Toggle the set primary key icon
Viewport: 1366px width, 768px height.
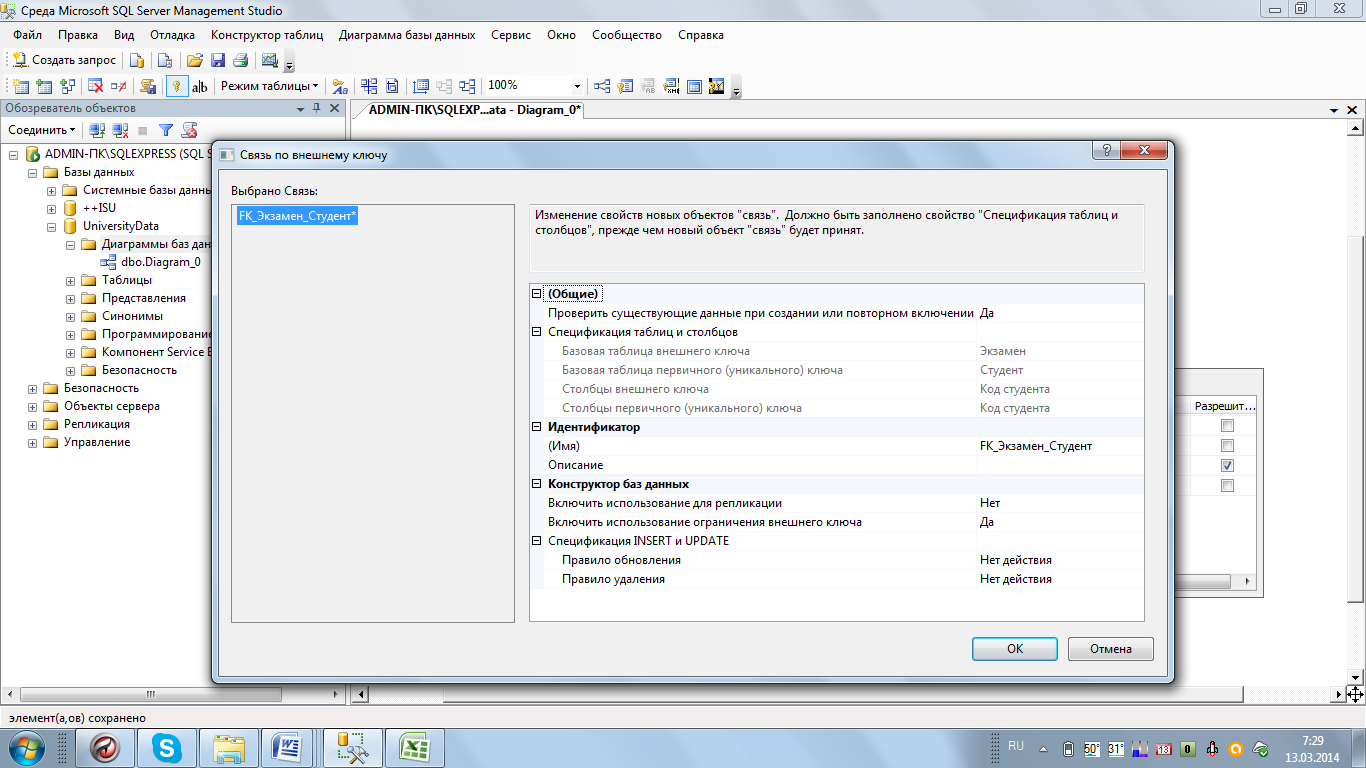click(x=177, y=86)
